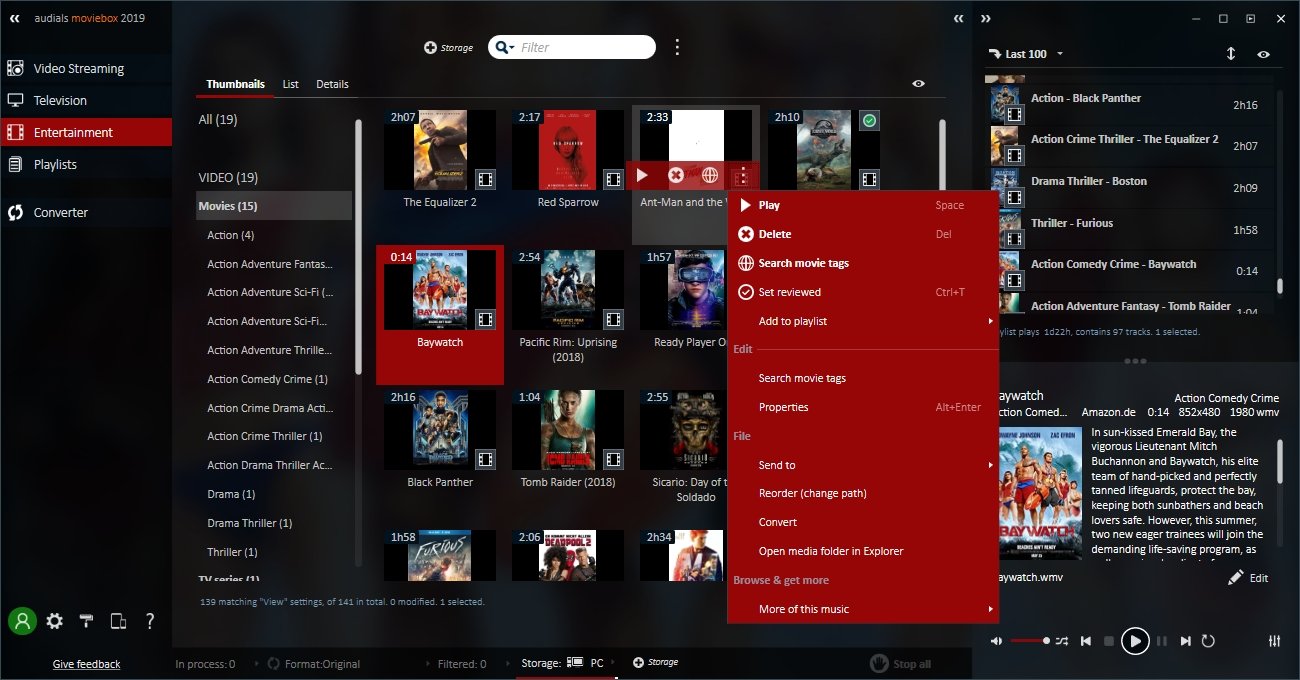
Task: Toggle reviewed checkmark on Jurassic World thumbnail
Action: (870, 120)
